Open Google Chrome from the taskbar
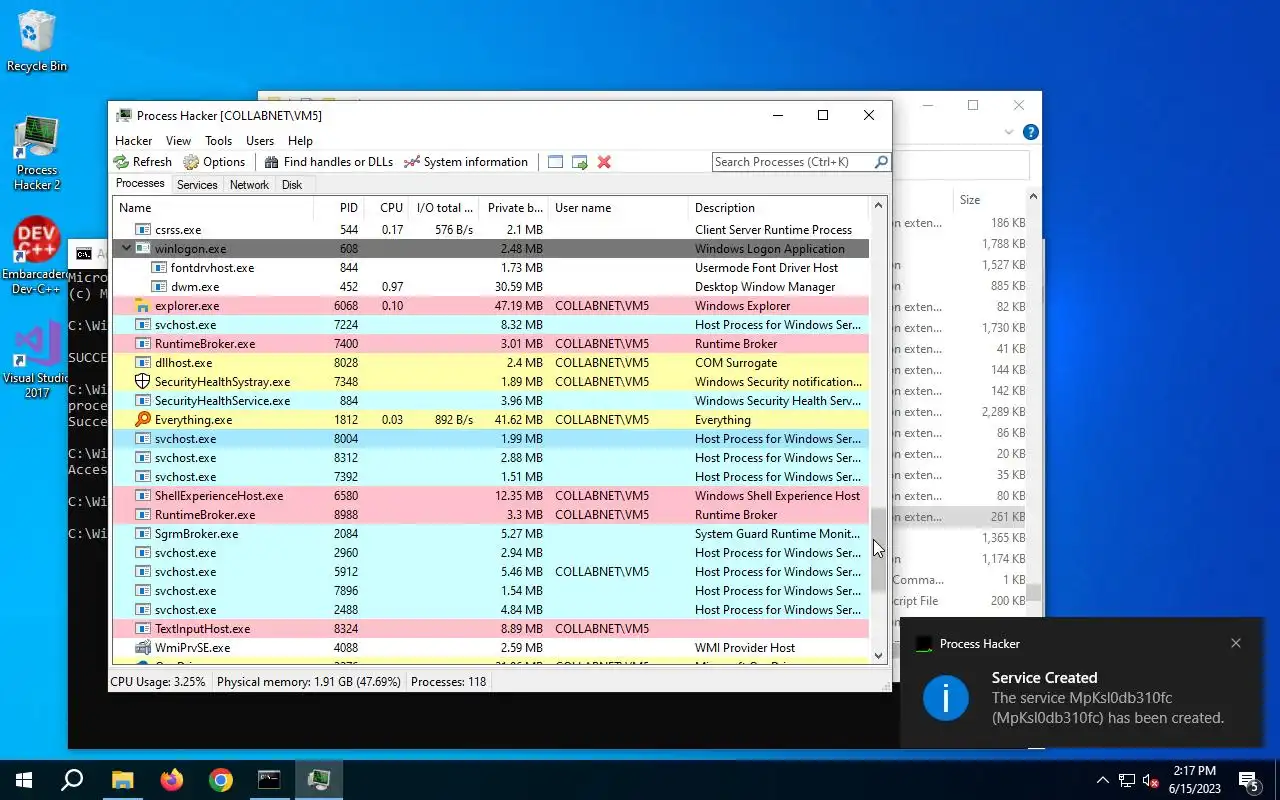The height and width of the screenshot is (800, 1280). tap(221, 780)
